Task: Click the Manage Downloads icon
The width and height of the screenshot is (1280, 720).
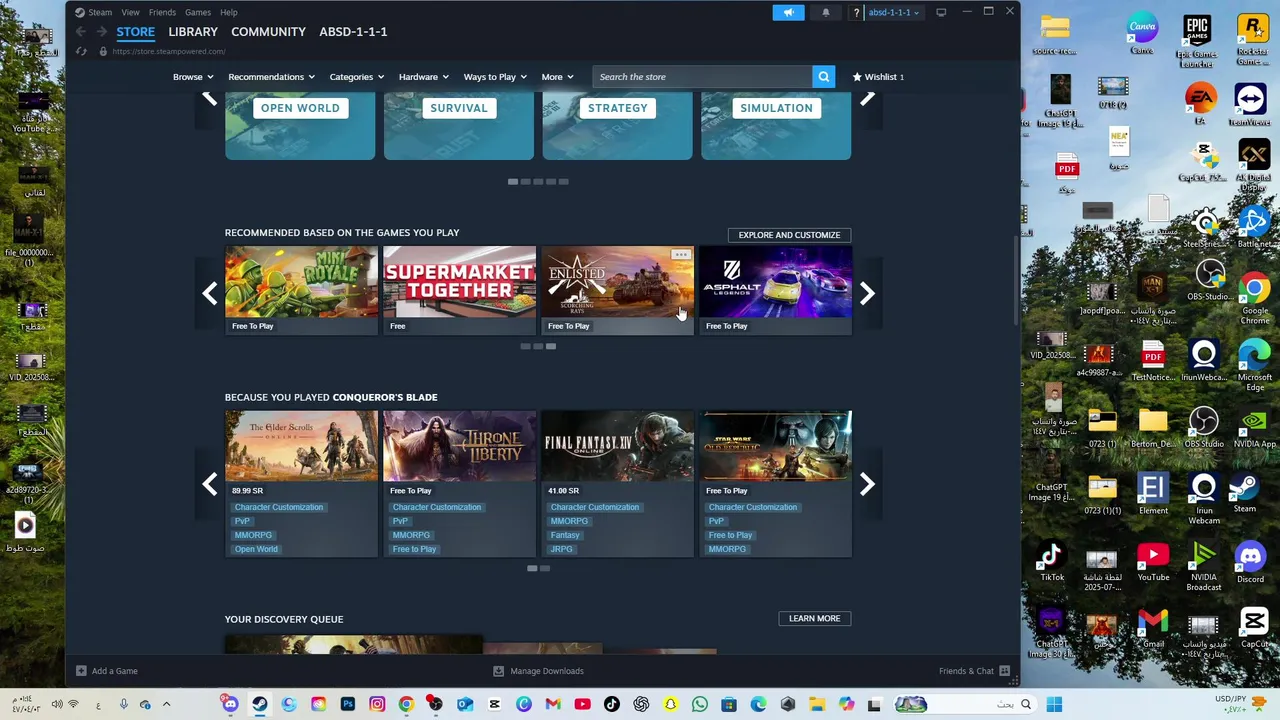Action: [x=498, y=671]
